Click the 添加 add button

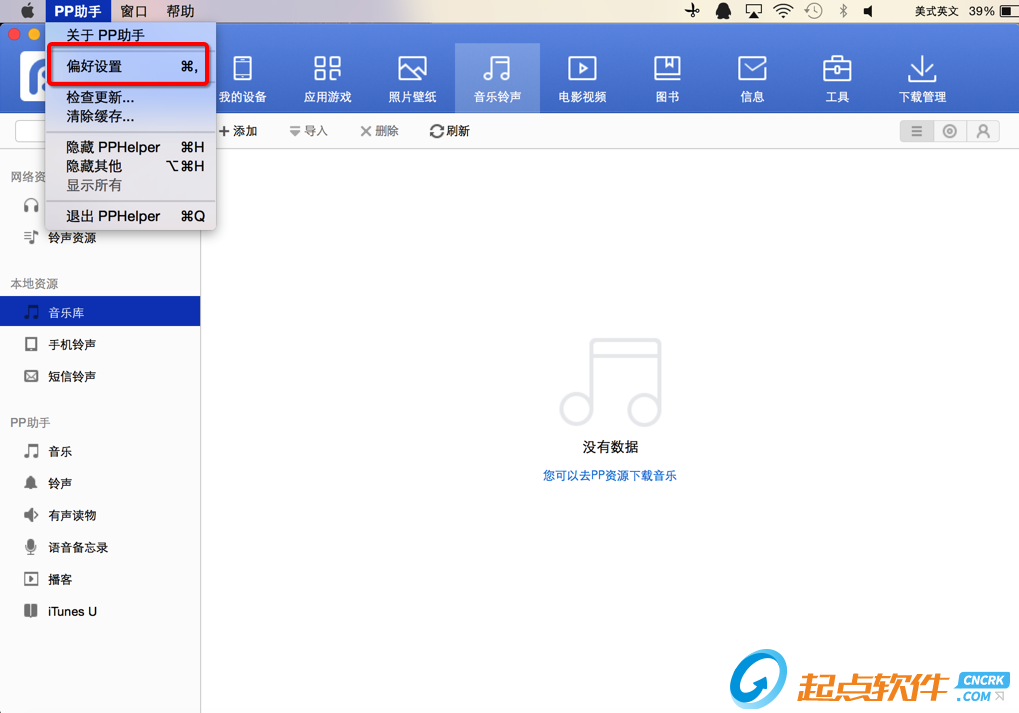click(238, 131)
